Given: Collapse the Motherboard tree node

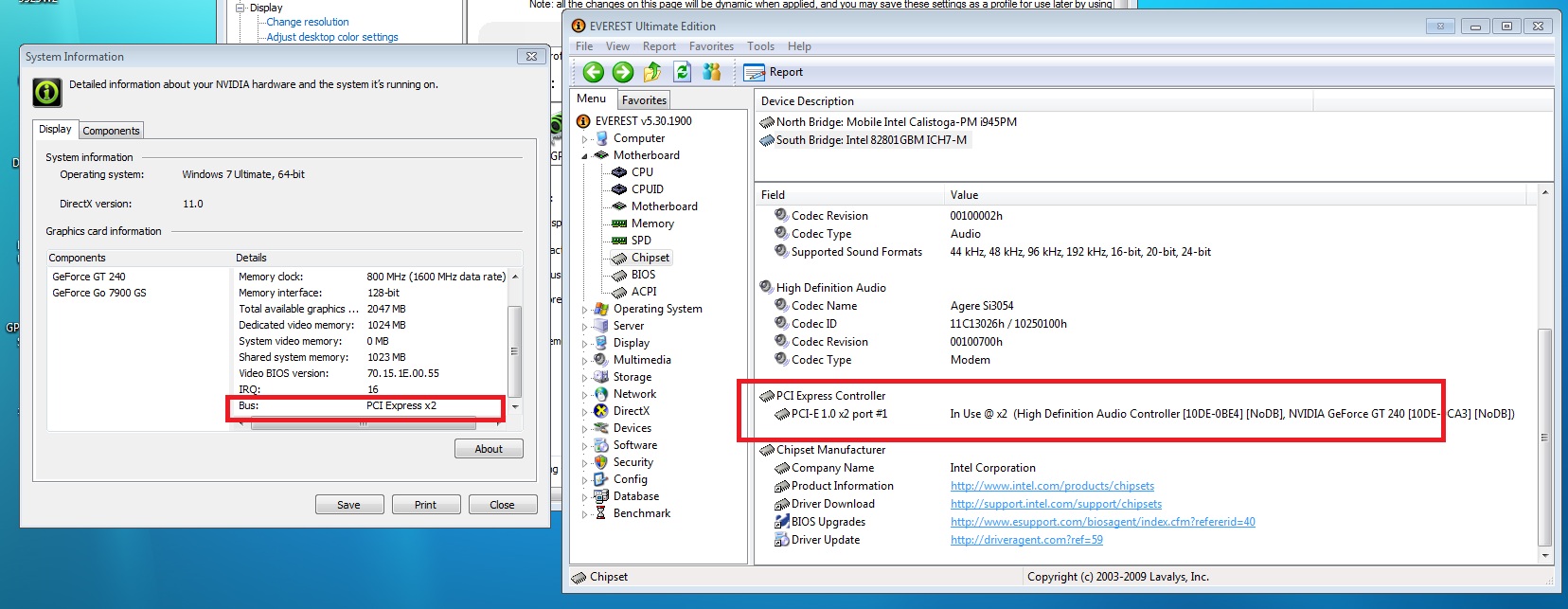Looking at the screenshot, I should (x=584, y=156).
